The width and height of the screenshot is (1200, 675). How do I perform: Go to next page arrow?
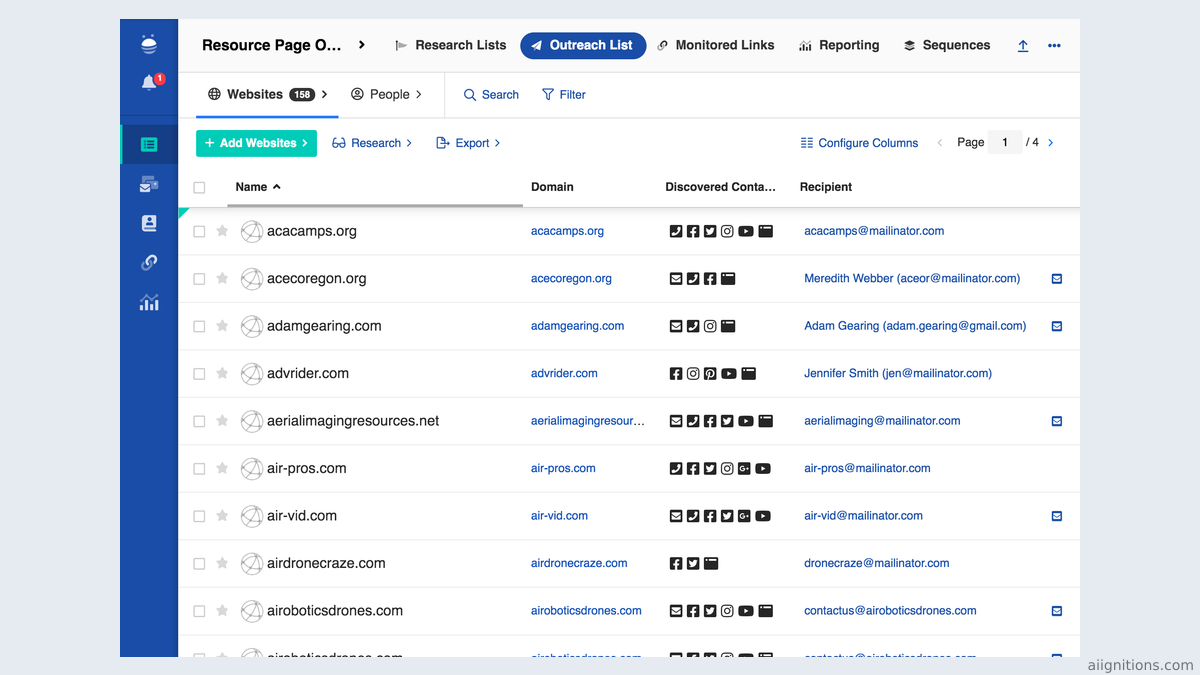point(1050,143)
